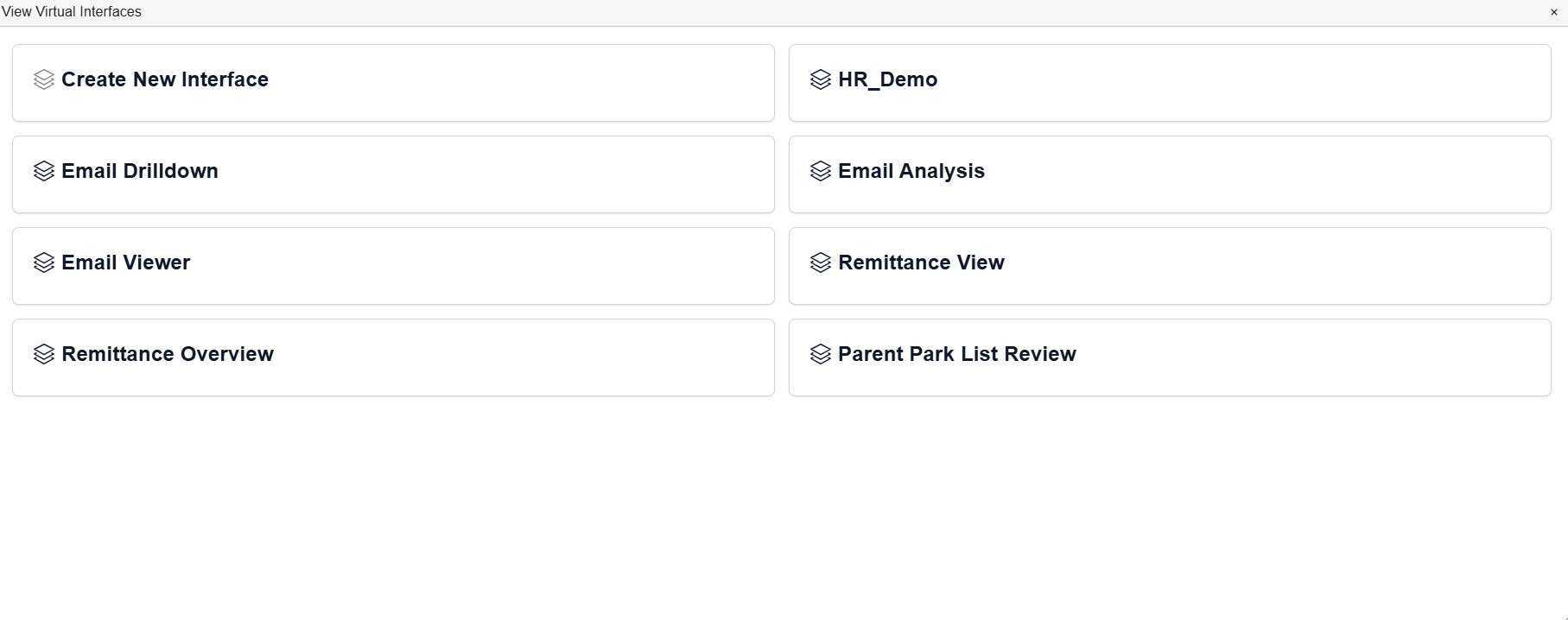Close the View Virtual Interfaces dialog
Screen dimensions: 1568x620
point(1554,12)
